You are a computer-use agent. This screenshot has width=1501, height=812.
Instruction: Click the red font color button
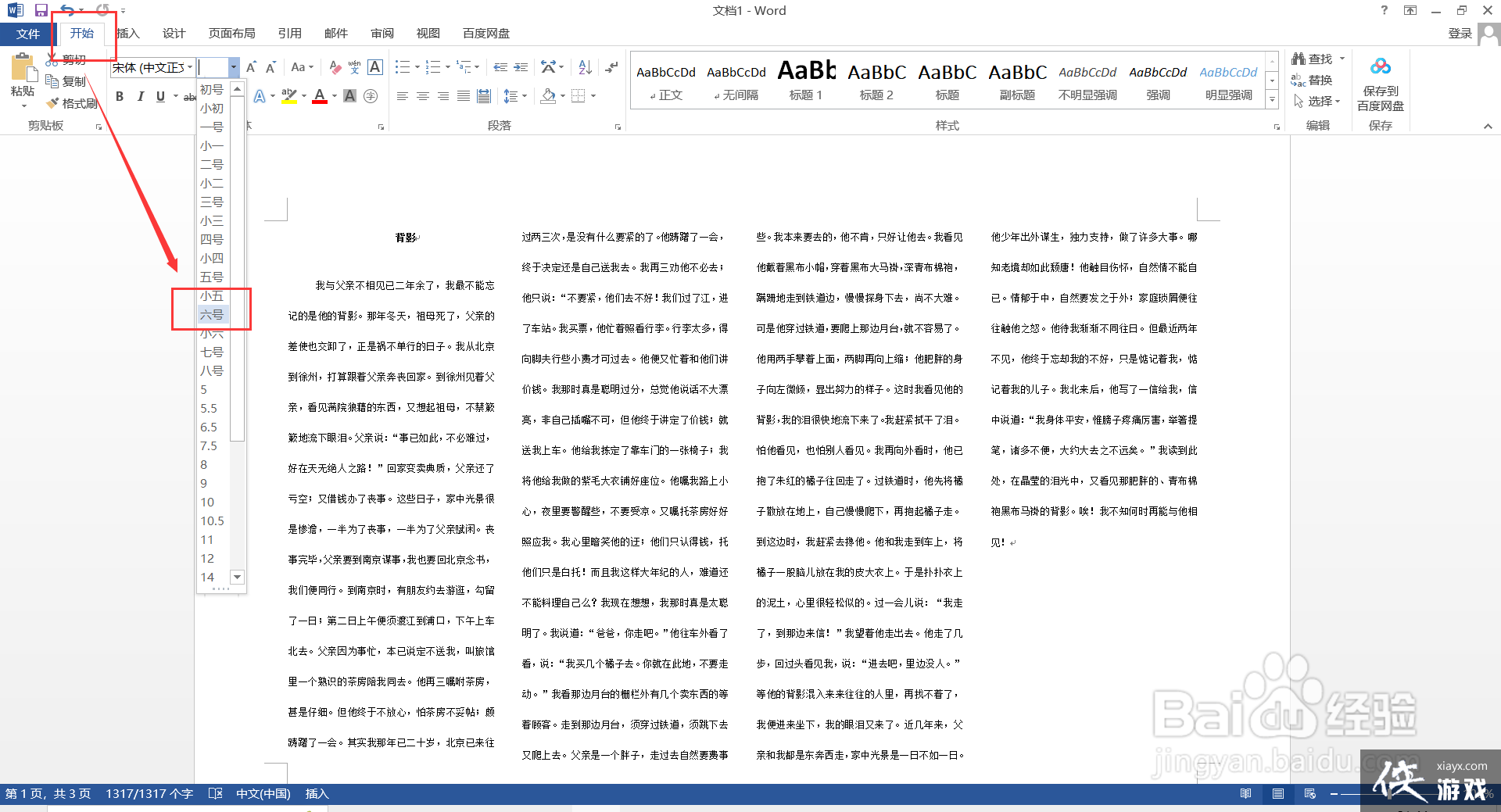tap(320, 96)
